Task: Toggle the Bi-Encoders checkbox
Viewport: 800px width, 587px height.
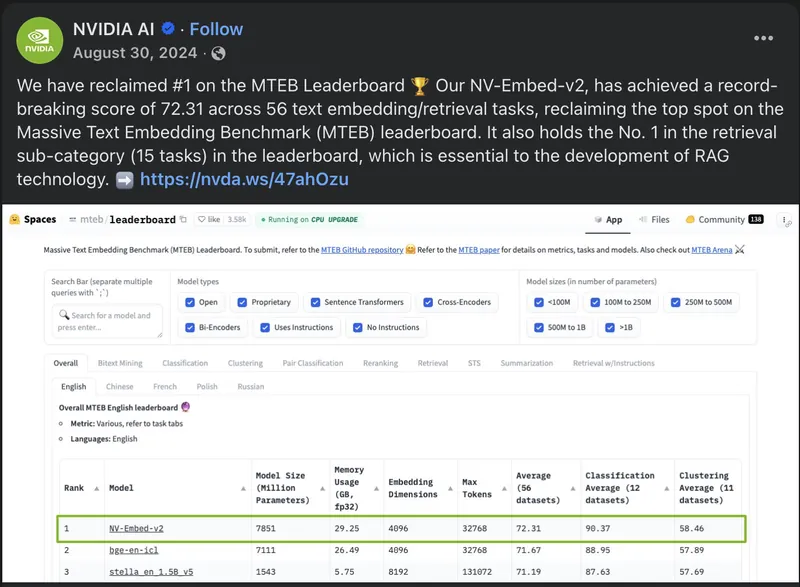Action: (x=190, y=327)
